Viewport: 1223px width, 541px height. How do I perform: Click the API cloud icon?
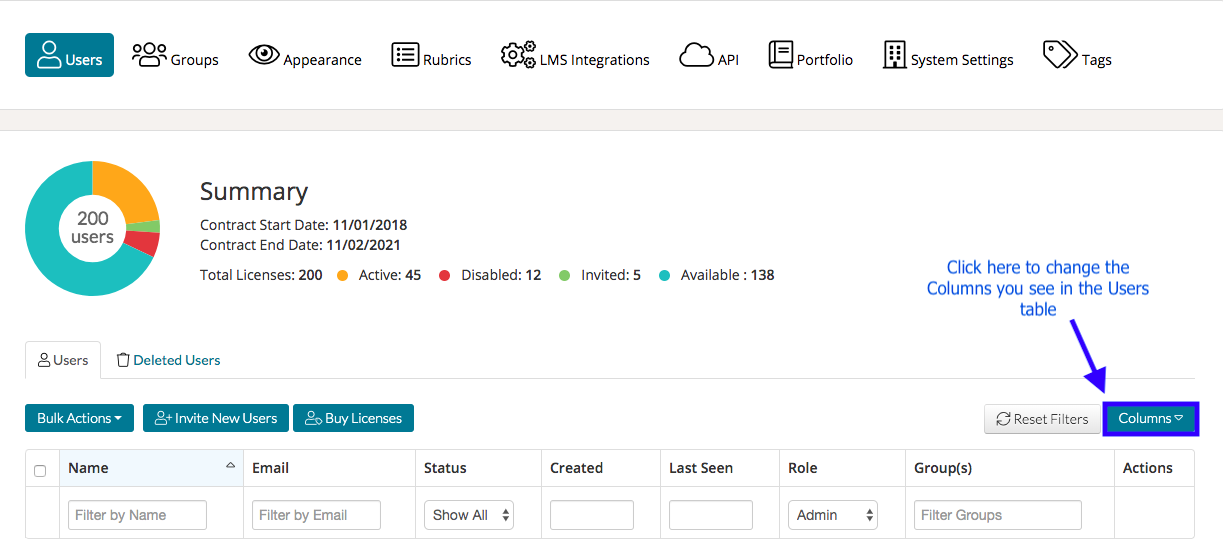[x=696, y=55]
